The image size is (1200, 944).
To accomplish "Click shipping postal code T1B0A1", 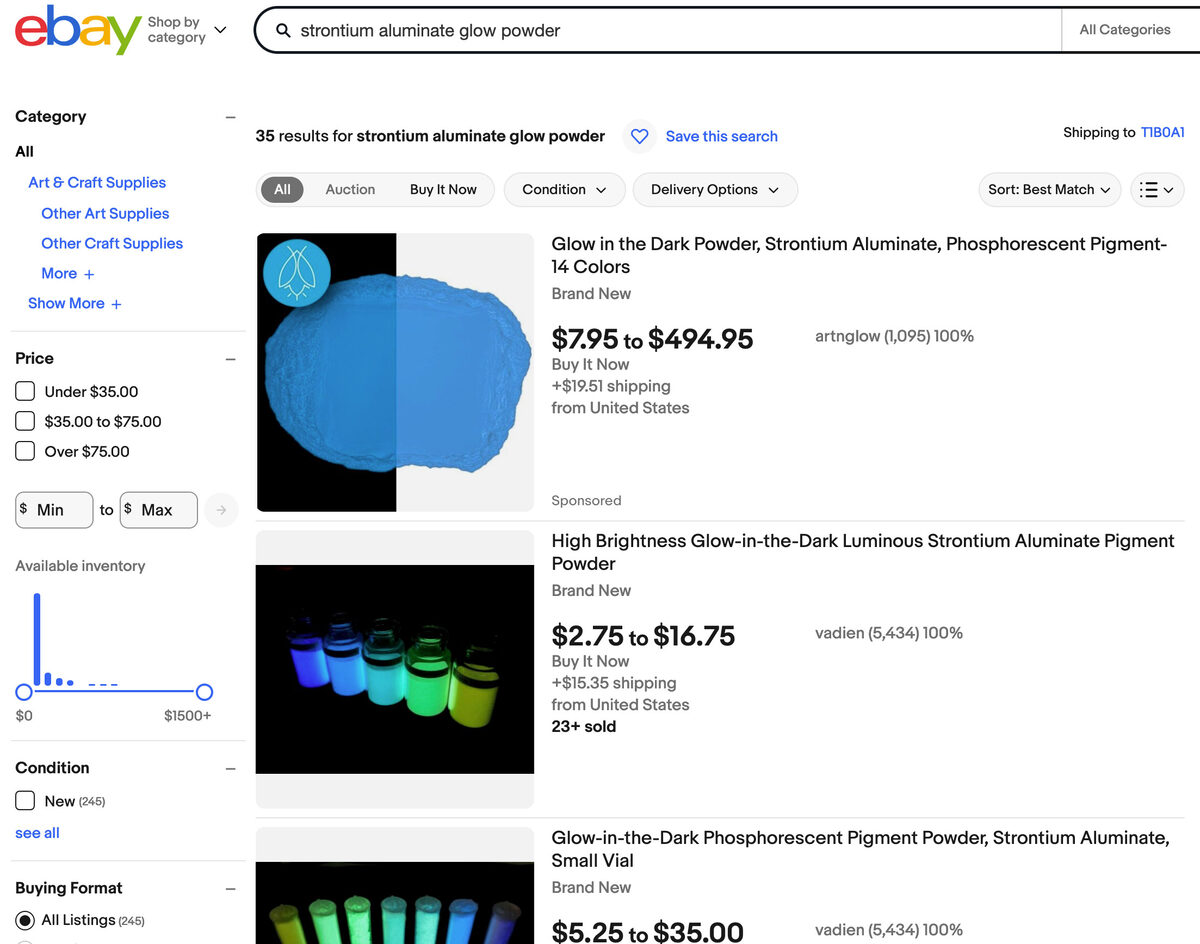I will 1163,133.
